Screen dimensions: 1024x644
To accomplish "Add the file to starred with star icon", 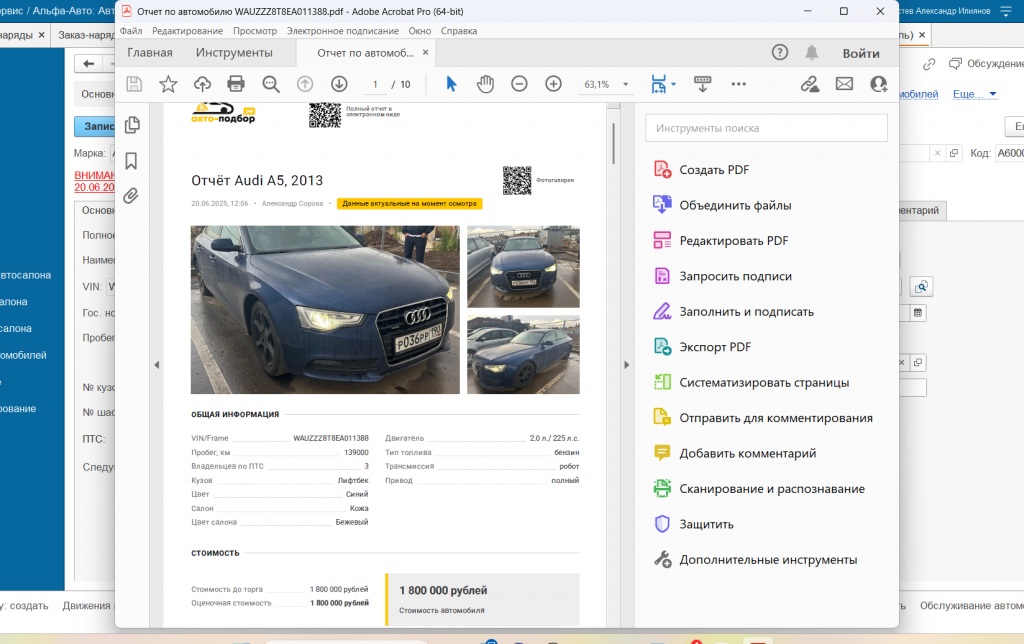I will 168,84.
